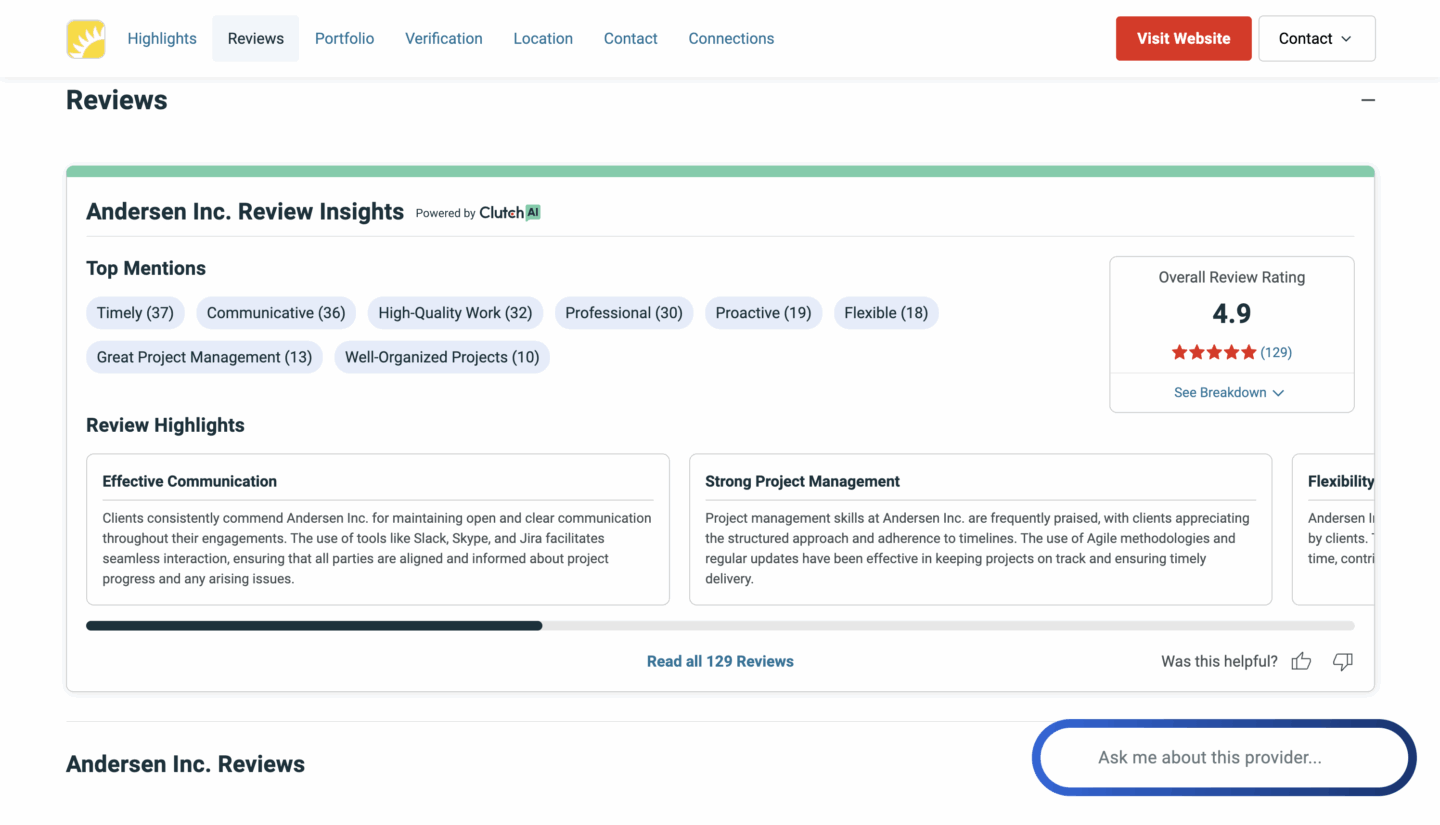Screen dimensions: 1440x825
Task: Click the Effective Communication highlight card
Action: 378,529
